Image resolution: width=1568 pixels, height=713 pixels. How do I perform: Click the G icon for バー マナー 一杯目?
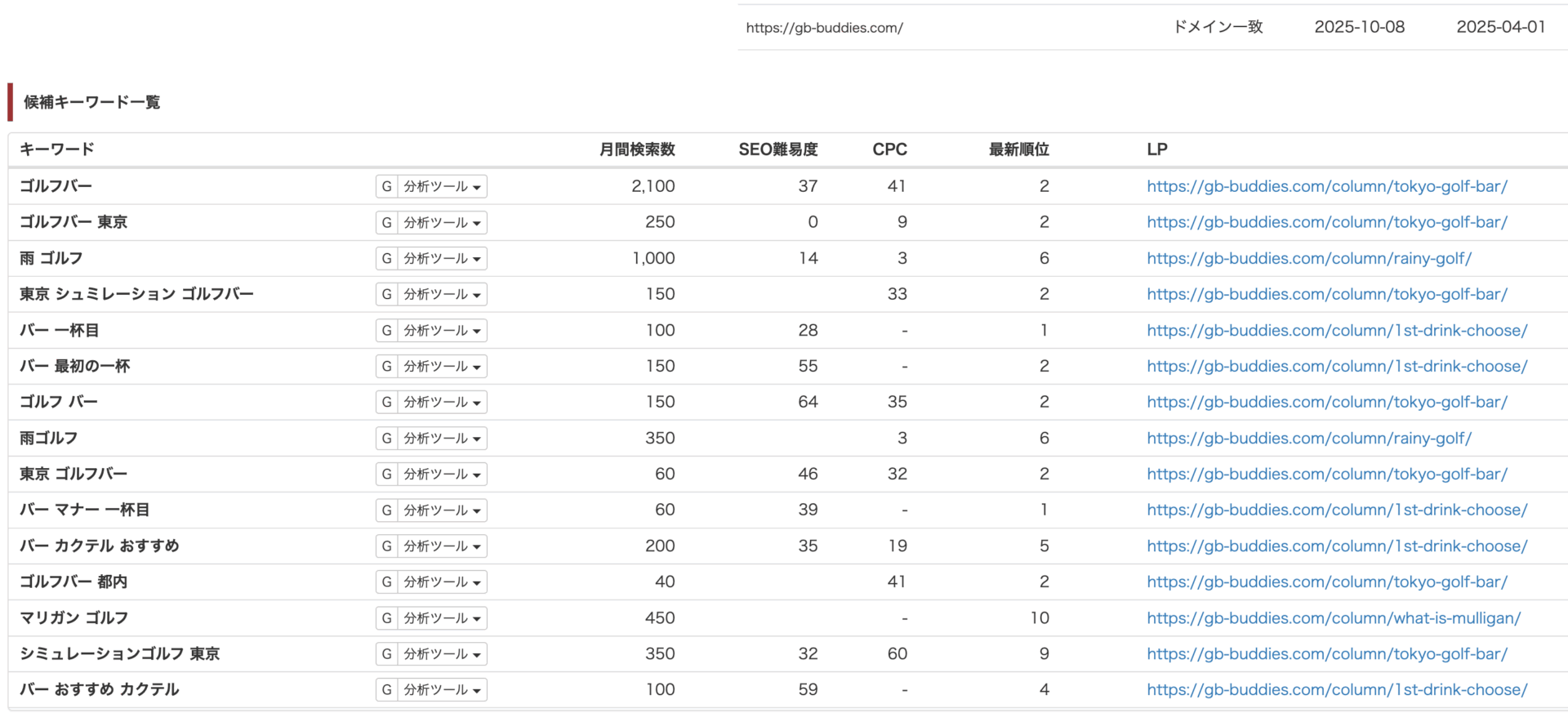(x=387, y=510)
